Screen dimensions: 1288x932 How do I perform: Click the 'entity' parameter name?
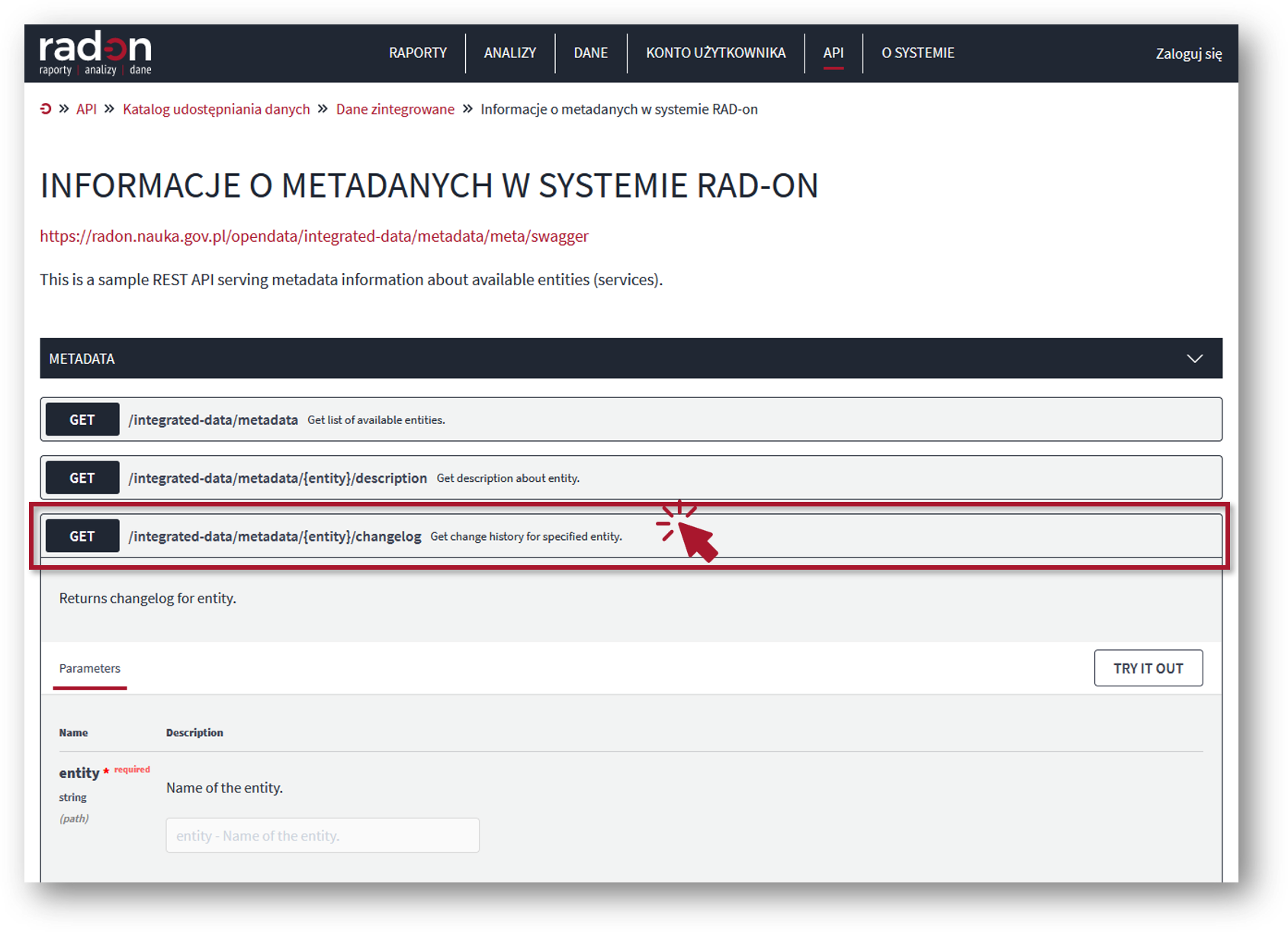pos(79,773)
